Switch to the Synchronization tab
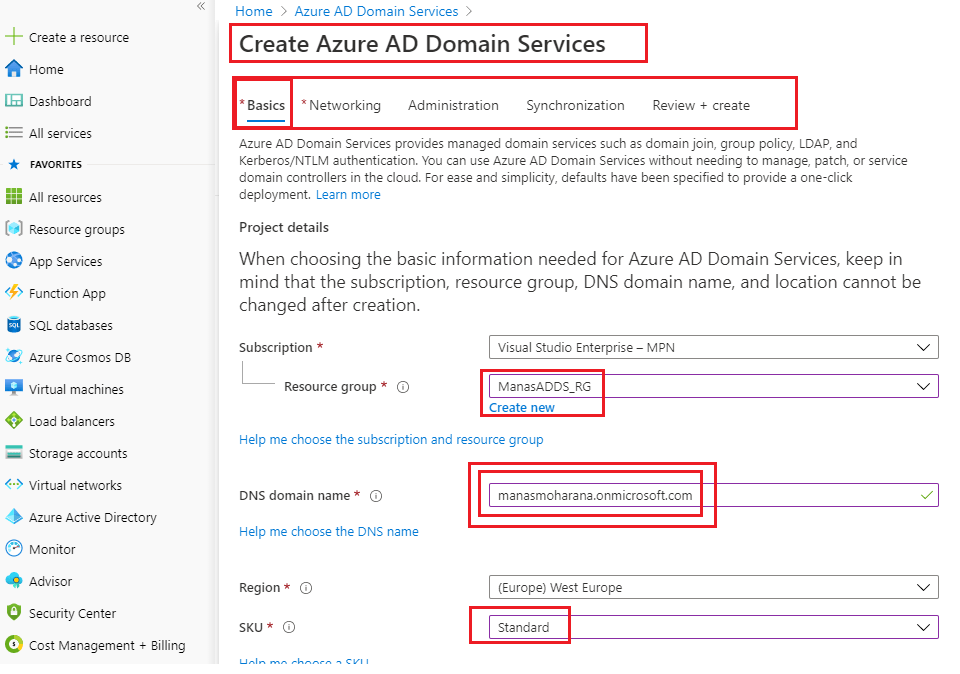The width and height of the screenshot is (960, 674). click(x=575, y=105)
